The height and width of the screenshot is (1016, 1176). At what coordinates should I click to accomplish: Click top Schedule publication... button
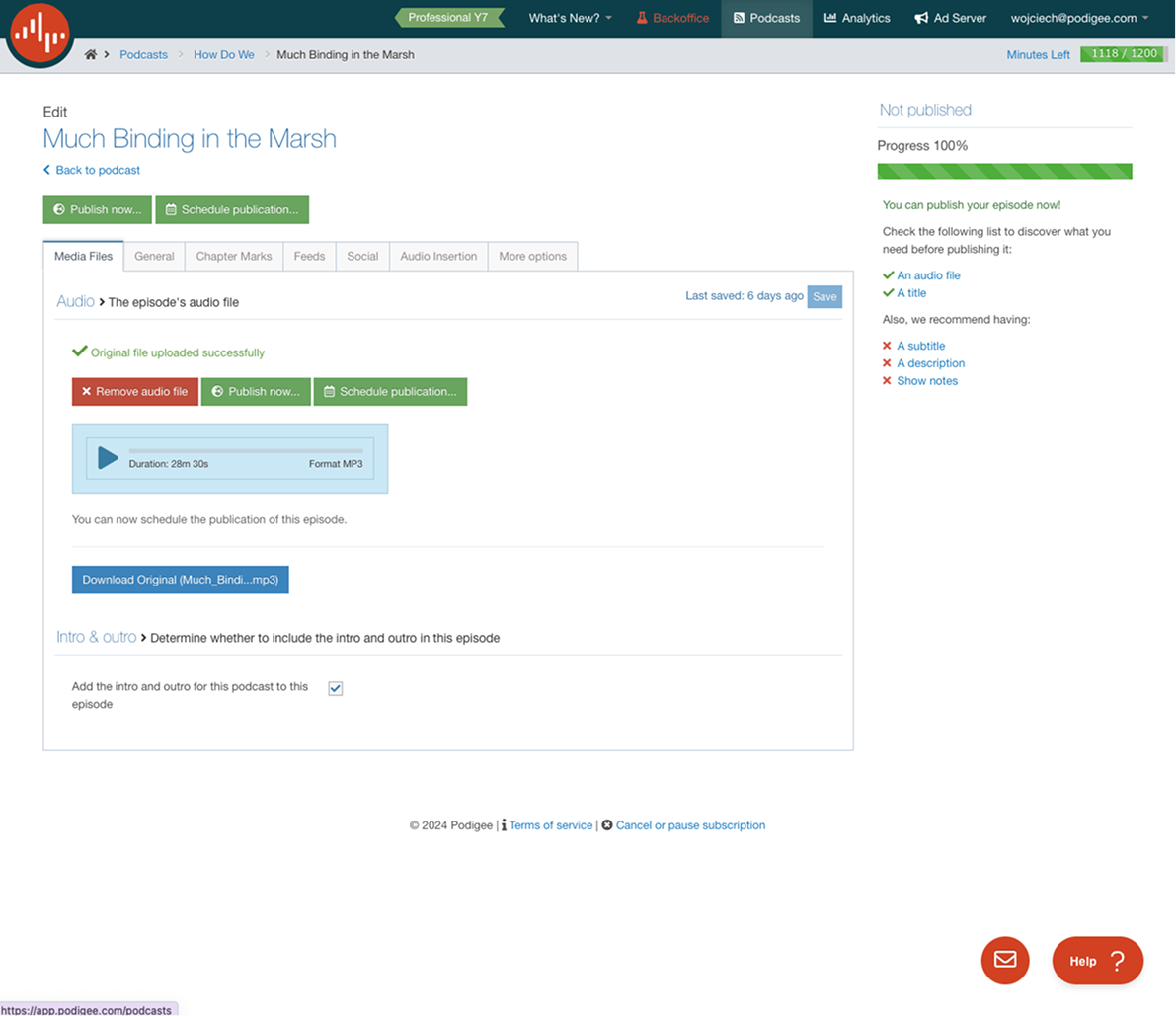point(232,210)
